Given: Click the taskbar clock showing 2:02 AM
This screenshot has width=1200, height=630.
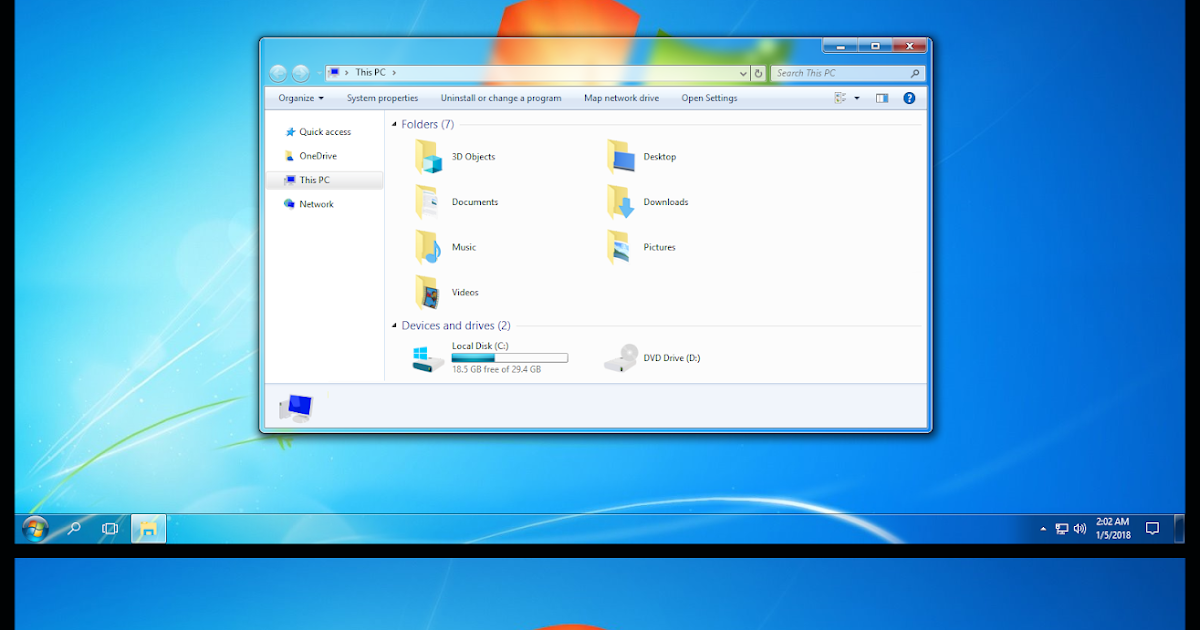Looking at the screenshot, I should tap(1113, 529).
